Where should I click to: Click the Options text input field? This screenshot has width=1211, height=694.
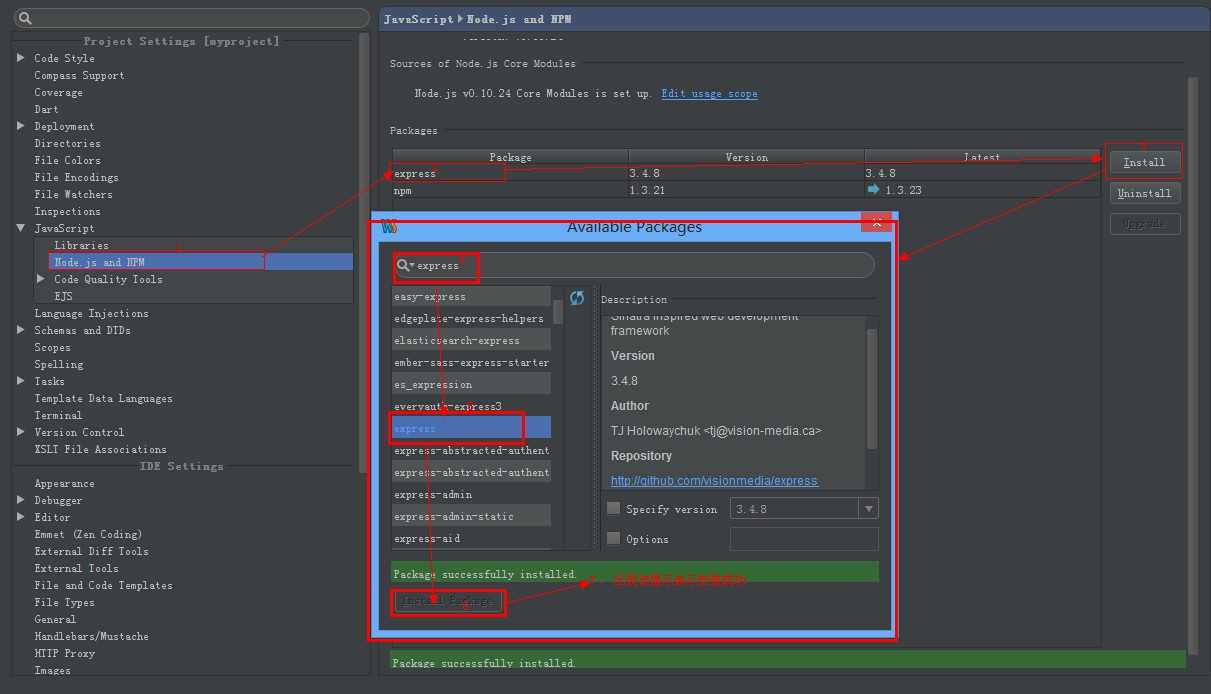(x=804, y=539)
